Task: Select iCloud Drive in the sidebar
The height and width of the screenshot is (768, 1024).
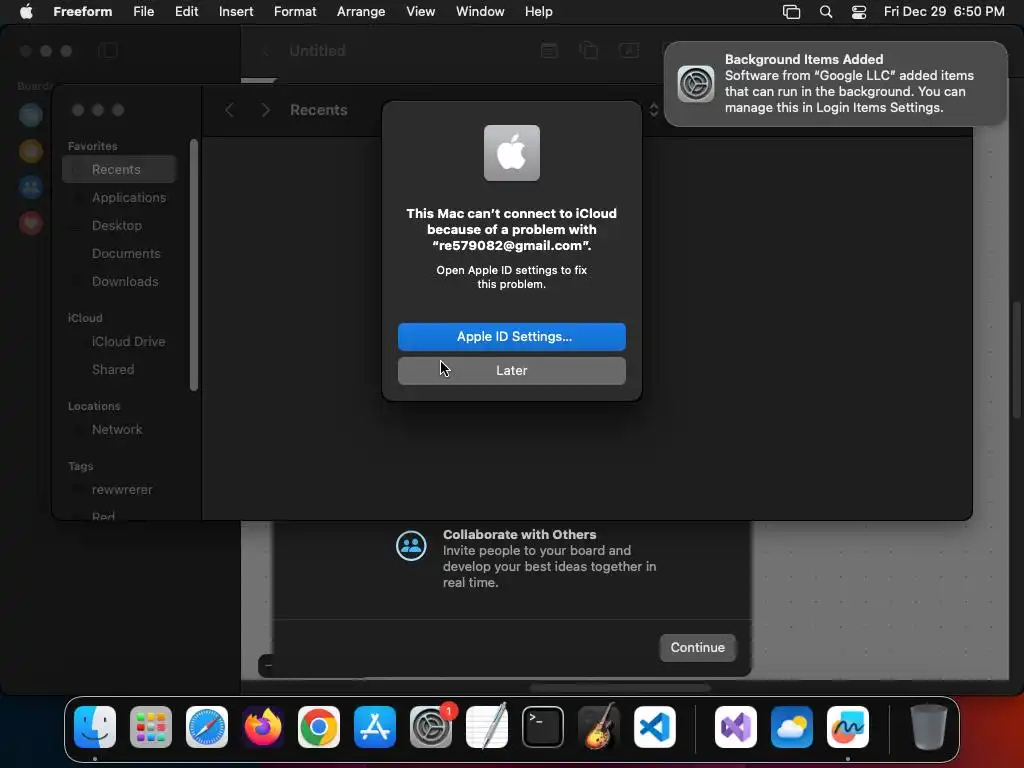Action: pos(120,342)
